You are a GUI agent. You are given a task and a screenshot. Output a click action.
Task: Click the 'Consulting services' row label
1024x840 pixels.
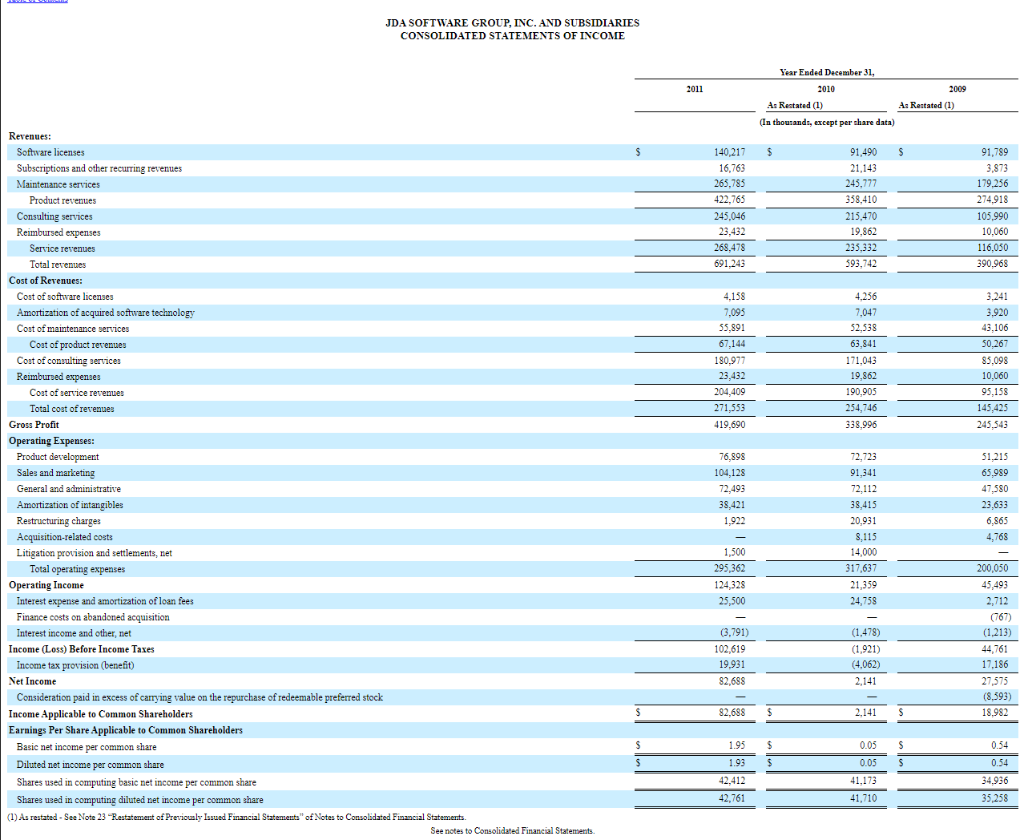(x=55, y=216)
